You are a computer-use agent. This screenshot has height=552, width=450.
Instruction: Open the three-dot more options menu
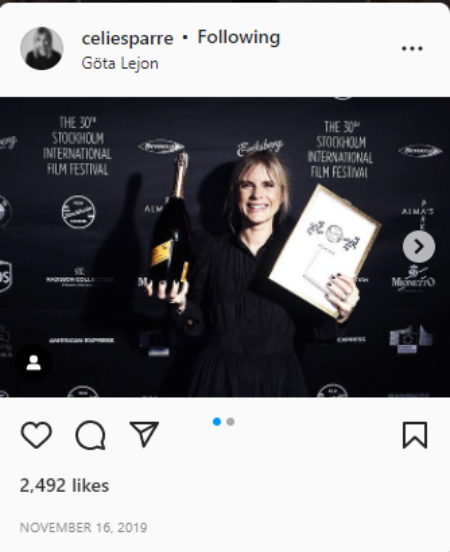coord(412,49)
